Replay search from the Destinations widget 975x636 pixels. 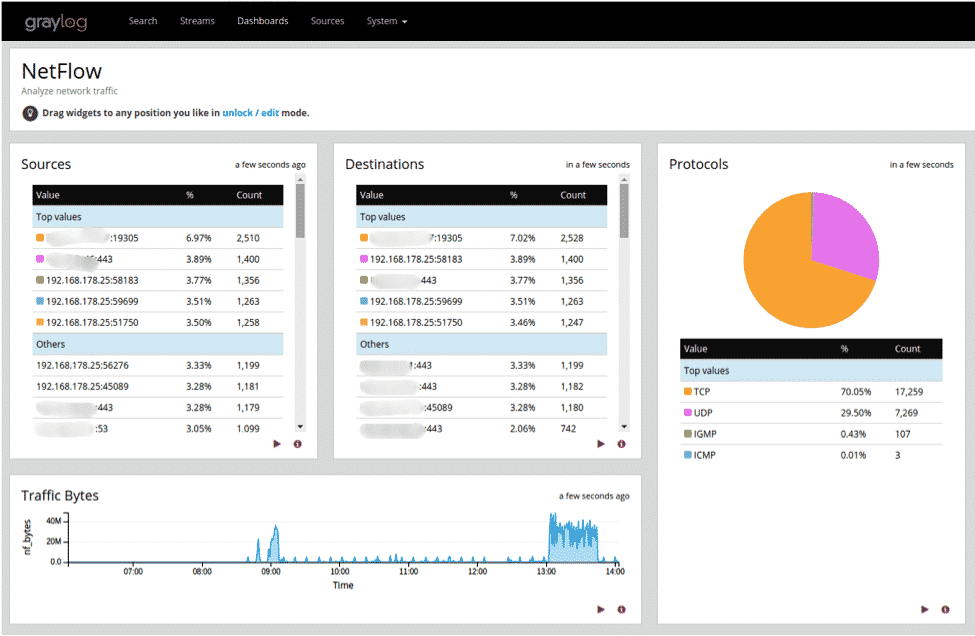coord(601,444)
